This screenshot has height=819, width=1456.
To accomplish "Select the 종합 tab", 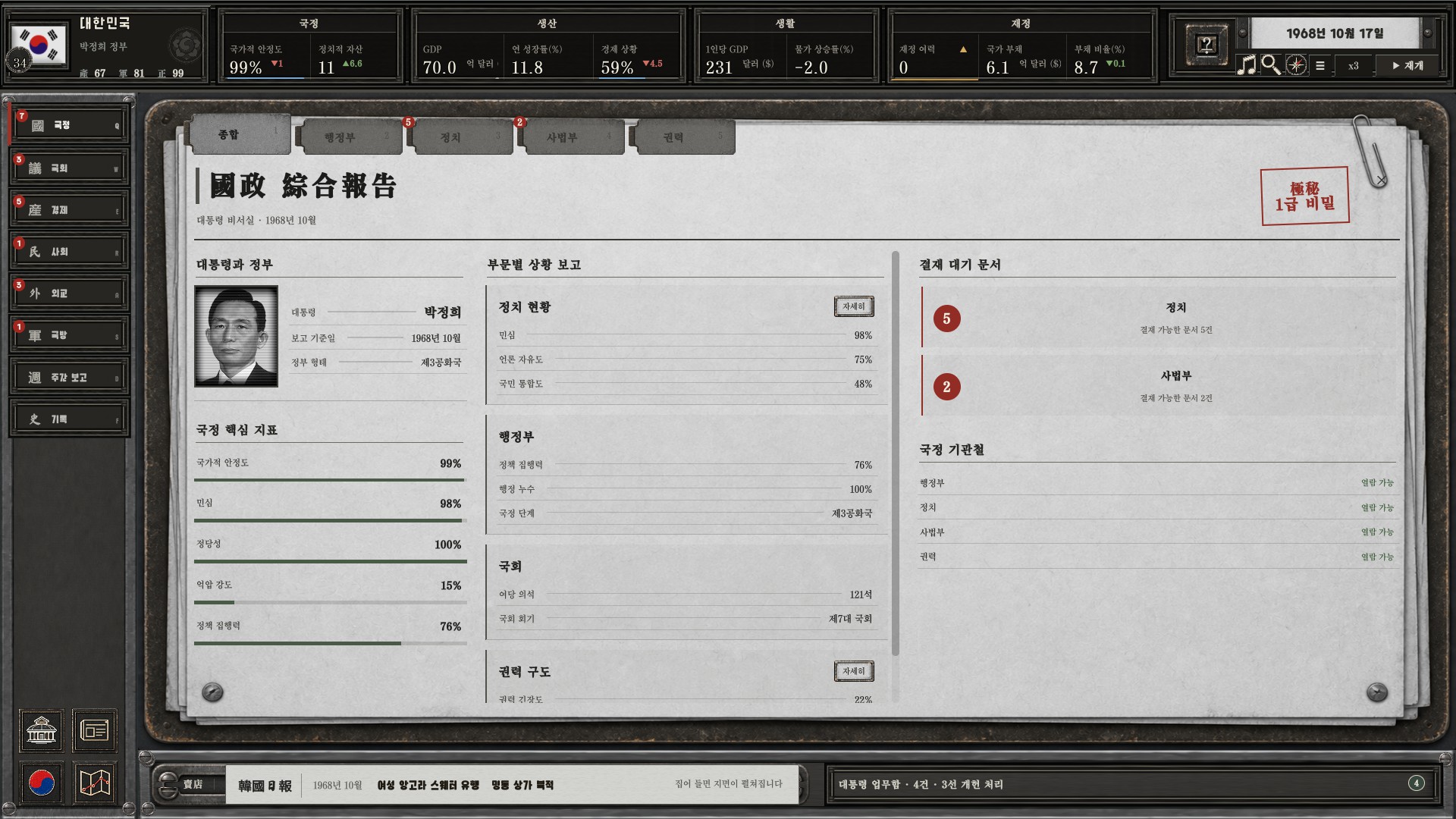I will point(241,134).
